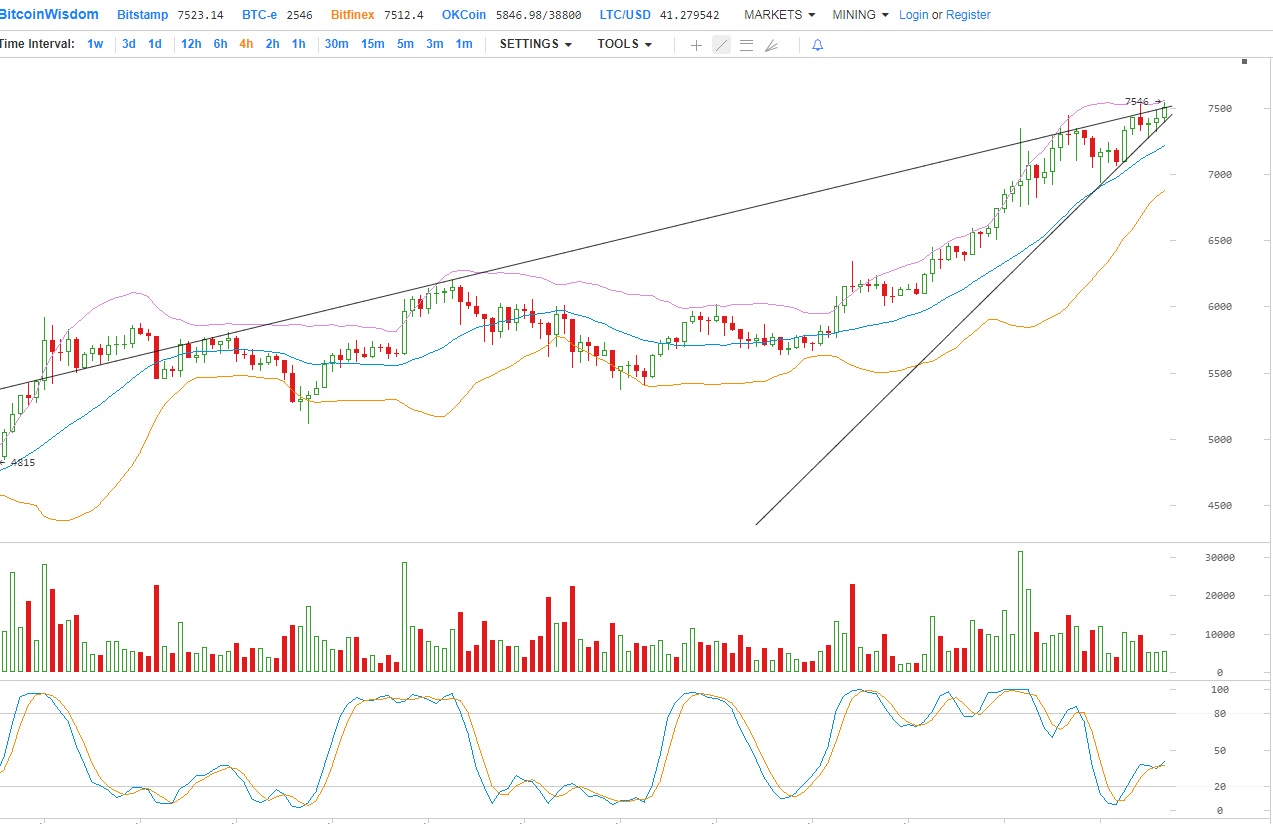Open the MARKETS dropdown
Screen dimensions: 1273x824
coord(779,15)
